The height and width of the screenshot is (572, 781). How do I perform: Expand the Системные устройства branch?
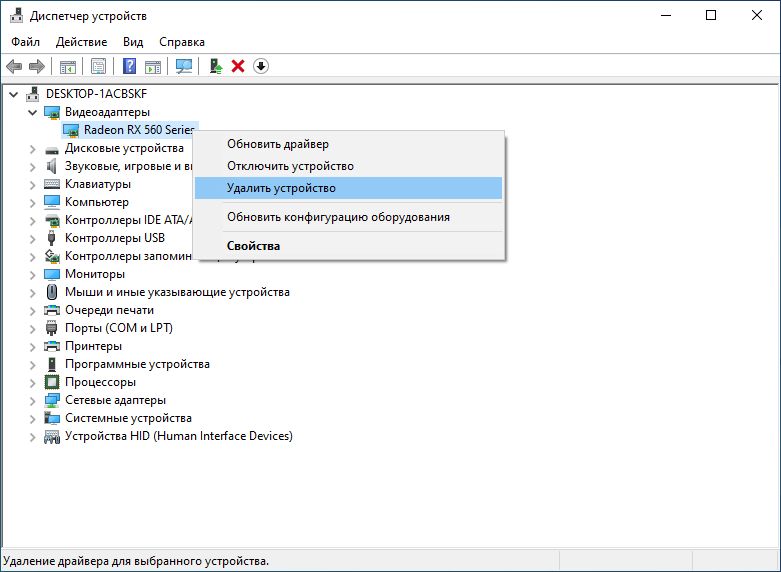(33, 418)
